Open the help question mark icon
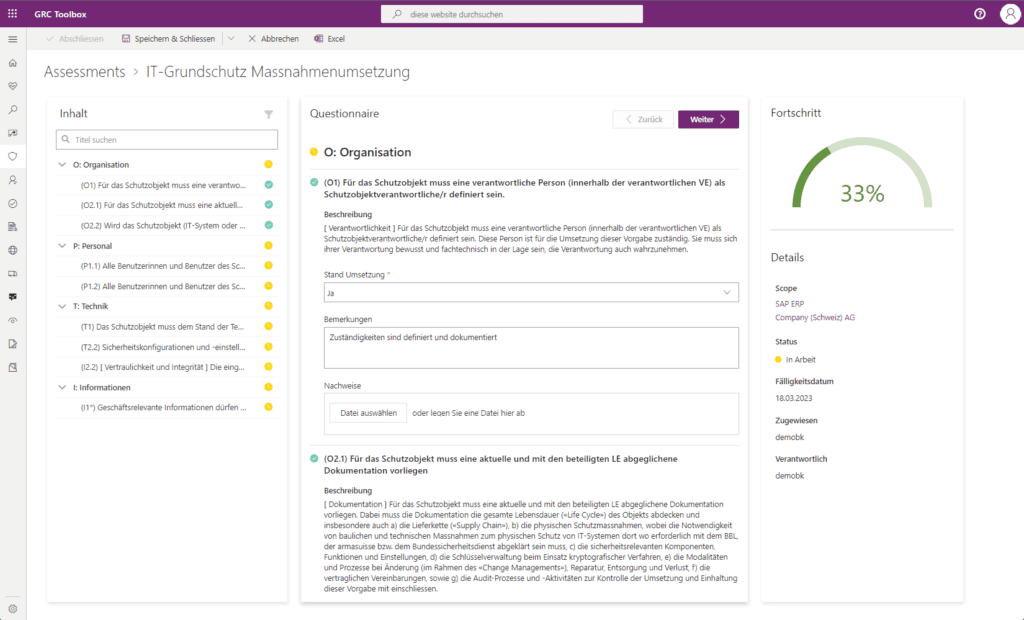 [980, 14]
